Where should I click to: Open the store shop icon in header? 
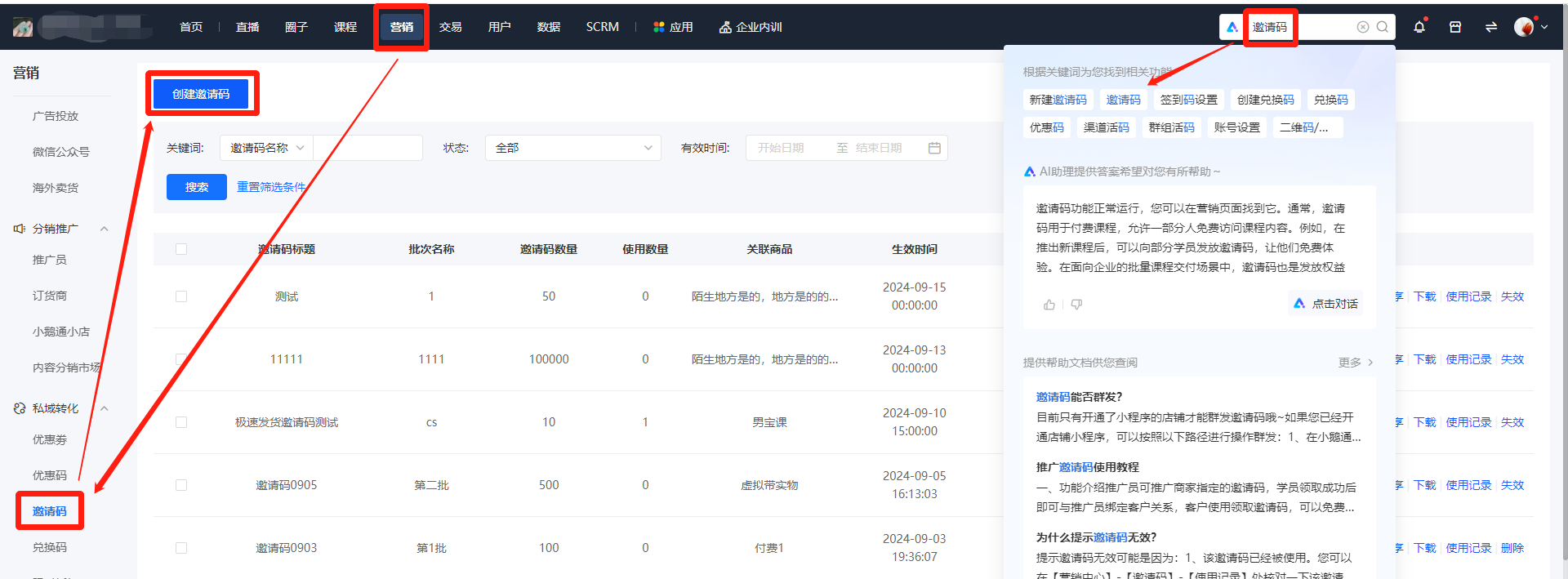(1455, 27)
